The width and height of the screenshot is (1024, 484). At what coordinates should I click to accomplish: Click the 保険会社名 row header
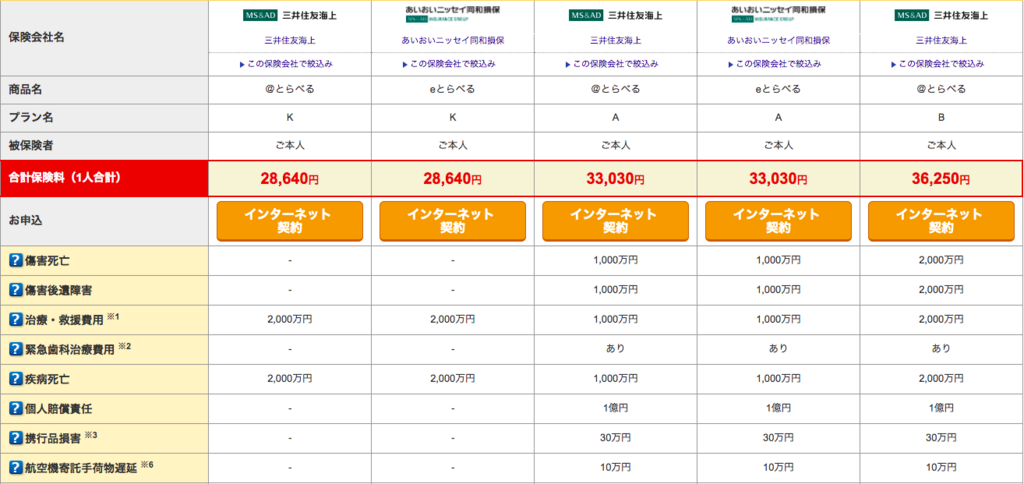[x=104, y=38]
